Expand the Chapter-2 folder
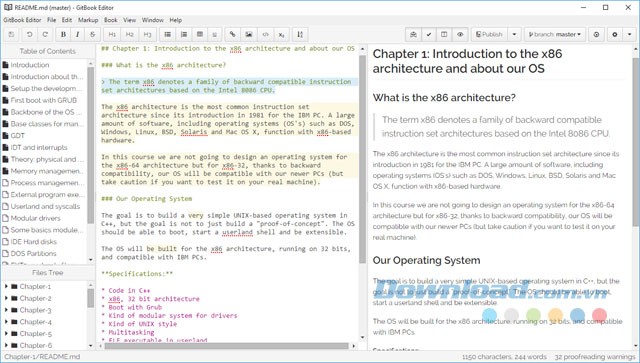Screen dimensions: 640x363 pyautogui.click(x=6, y=298)
